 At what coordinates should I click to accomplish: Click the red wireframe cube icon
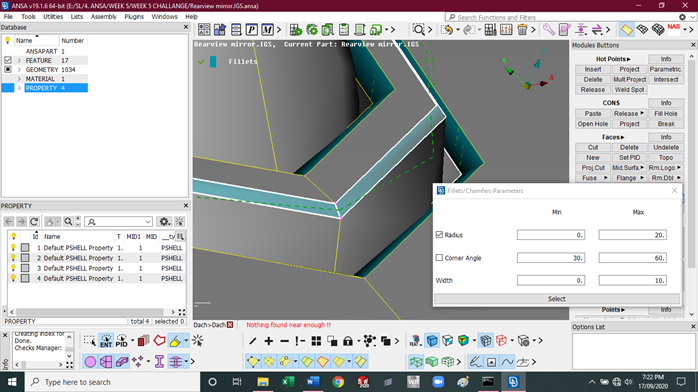502,341
